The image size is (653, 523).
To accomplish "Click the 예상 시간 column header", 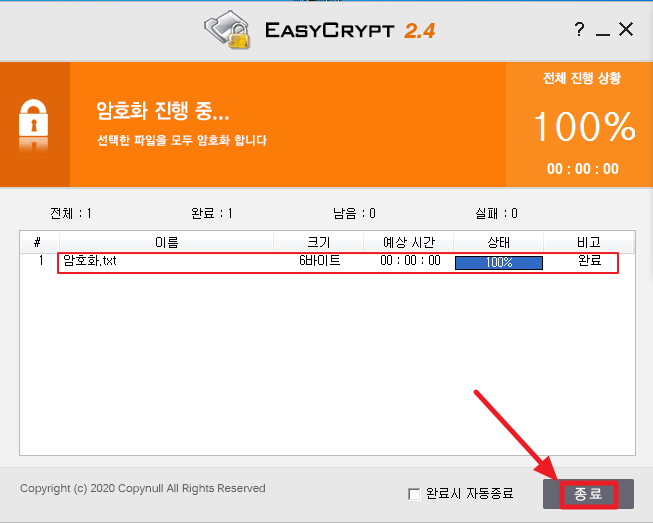I will coord(409,242).
